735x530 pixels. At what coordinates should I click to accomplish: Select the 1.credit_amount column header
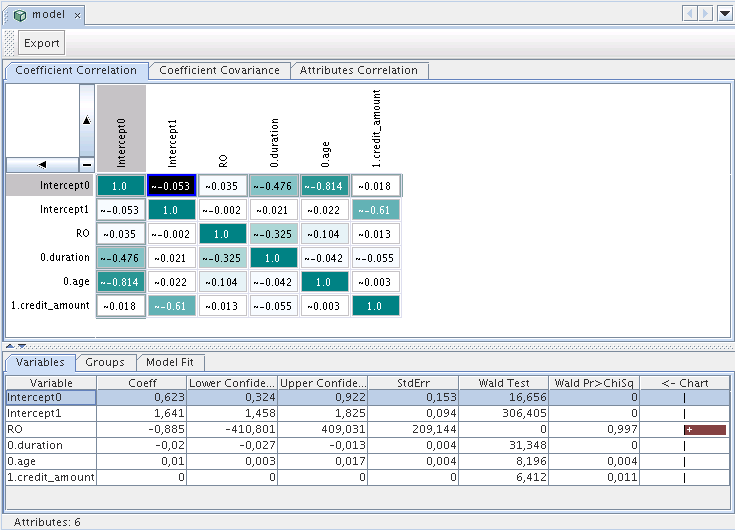point(376,128)
